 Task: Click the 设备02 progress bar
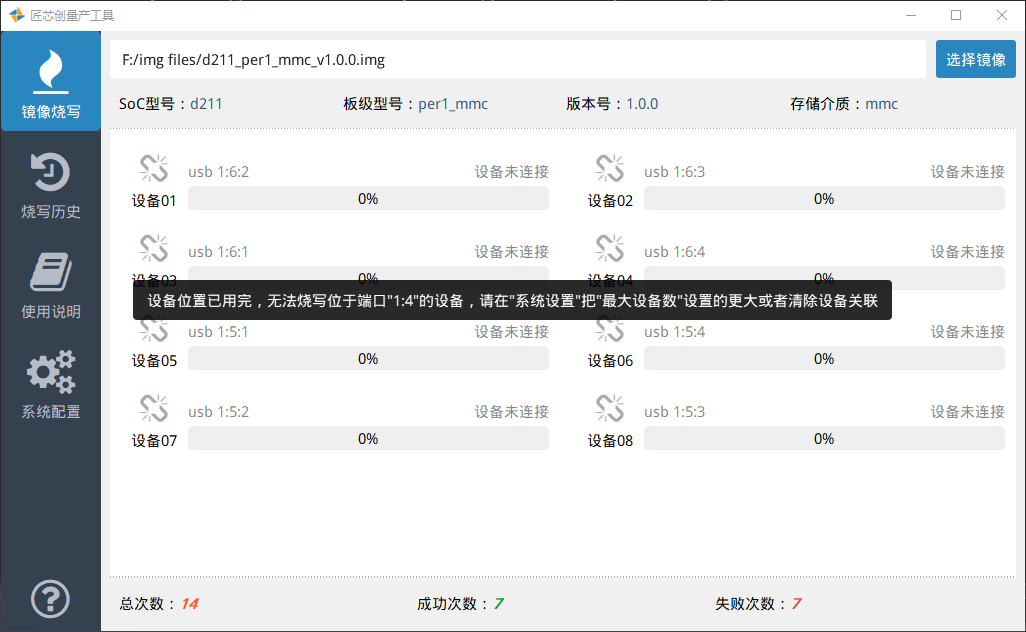tap(824, 199)
